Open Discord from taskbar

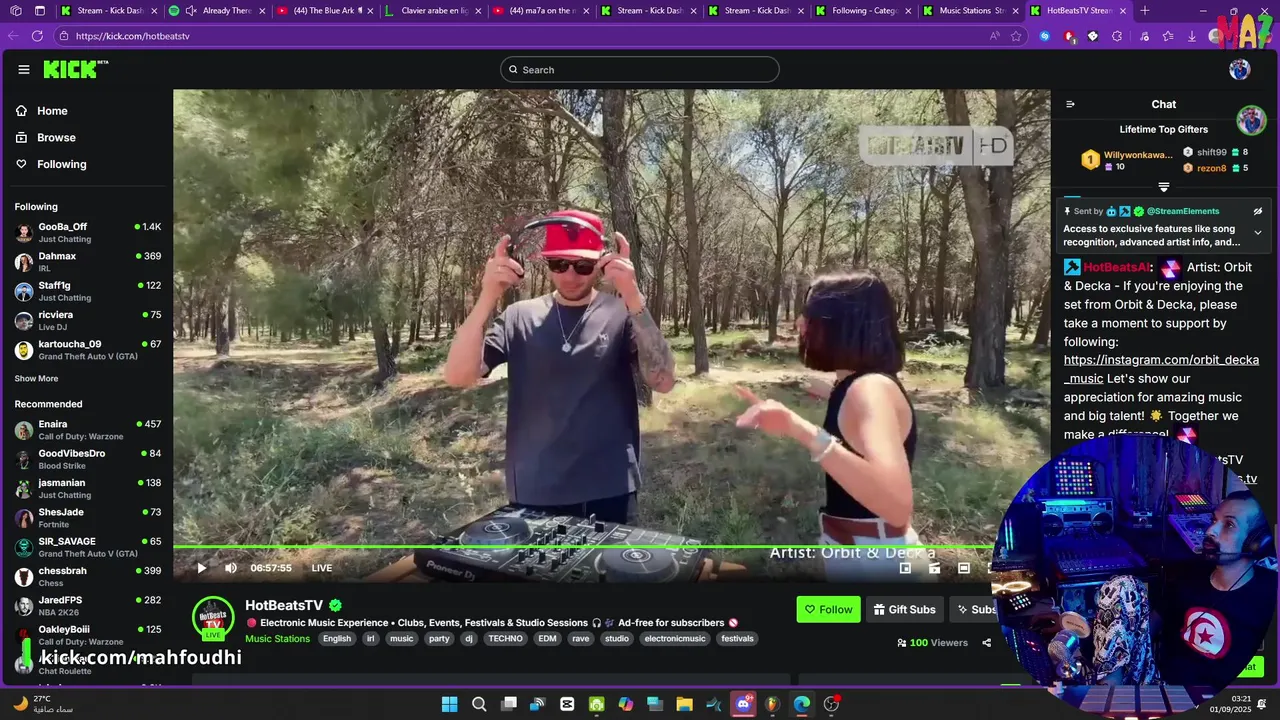coord(743,704)
